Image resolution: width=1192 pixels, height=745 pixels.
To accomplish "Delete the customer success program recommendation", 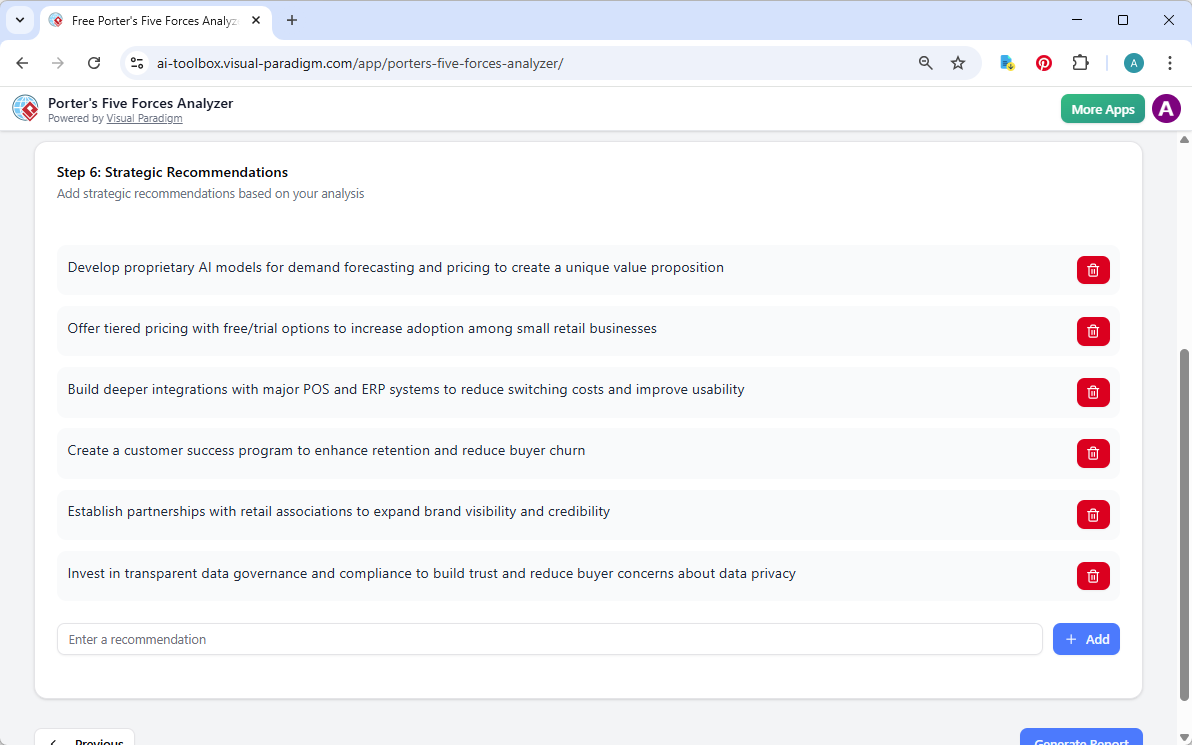I will 1093,453.
